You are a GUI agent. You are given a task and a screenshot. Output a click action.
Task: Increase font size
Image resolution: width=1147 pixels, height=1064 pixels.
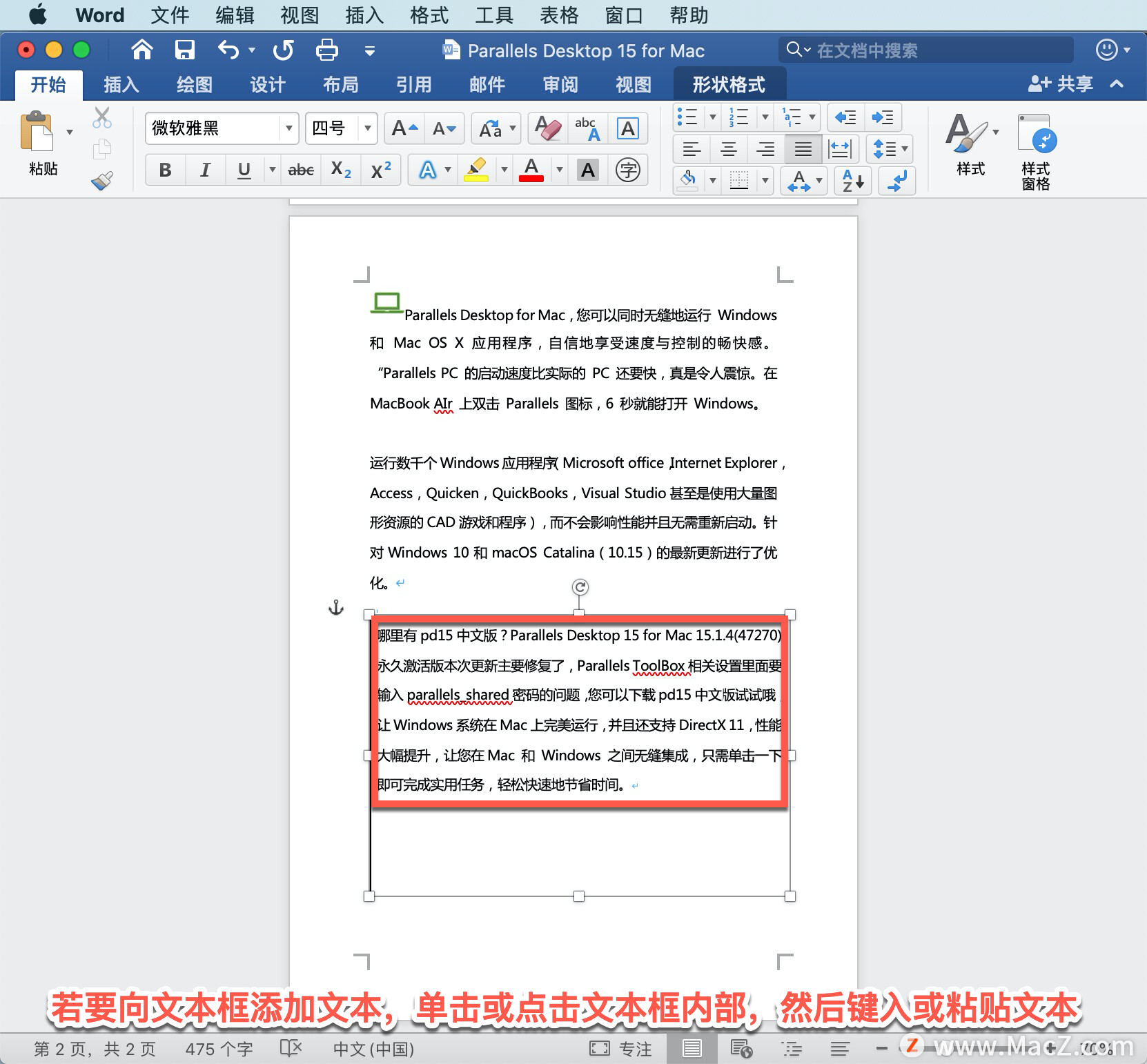(404, 128)
